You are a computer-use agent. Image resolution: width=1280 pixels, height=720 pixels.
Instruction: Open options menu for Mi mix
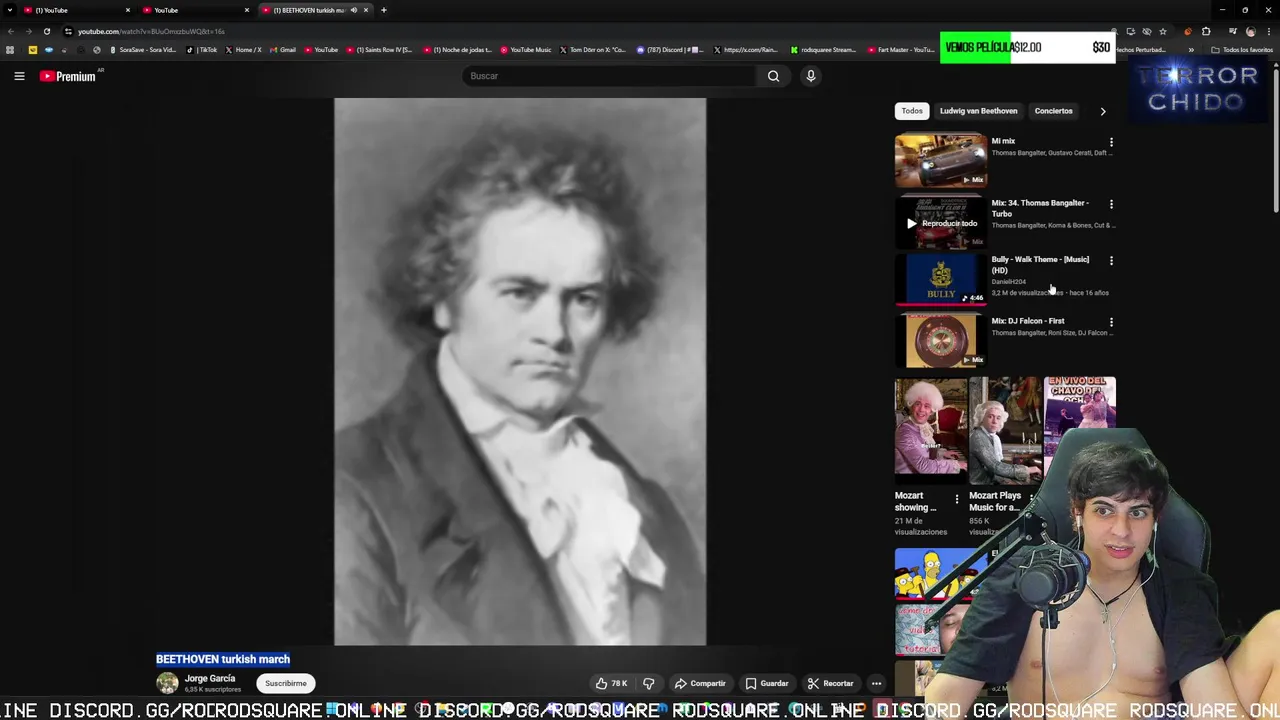[x=1111, y=142]
